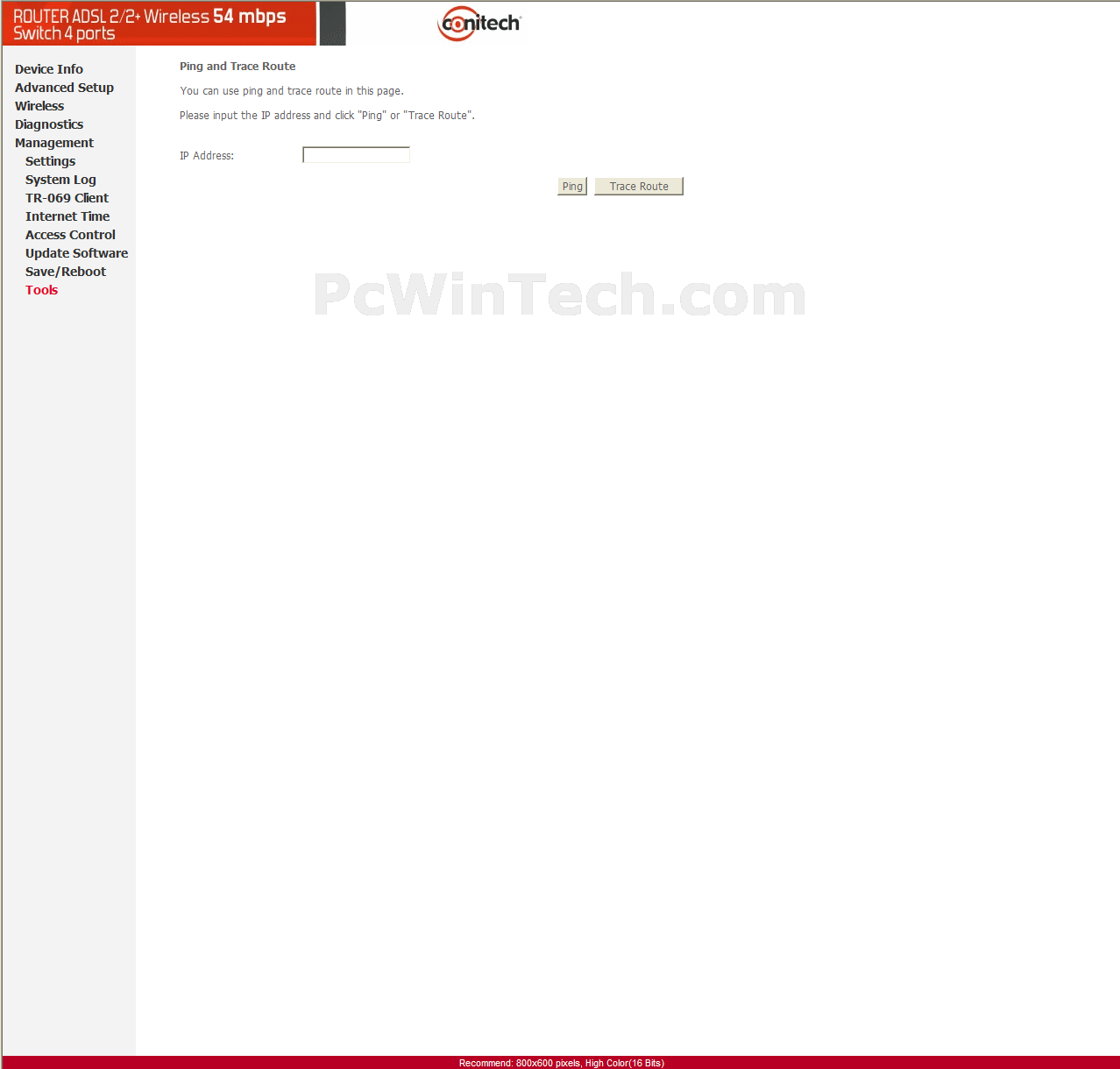The image size is (1120, 1069).
Task: Open the Diagnostics page
Action: [x=49, y=124]
